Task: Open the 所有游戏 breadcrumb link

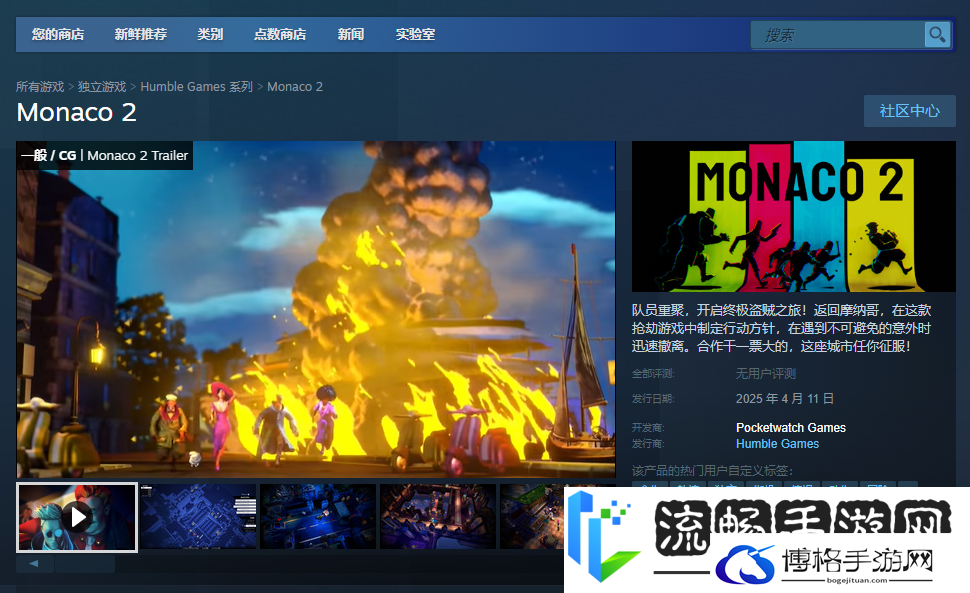Action: tap(40, 87)
